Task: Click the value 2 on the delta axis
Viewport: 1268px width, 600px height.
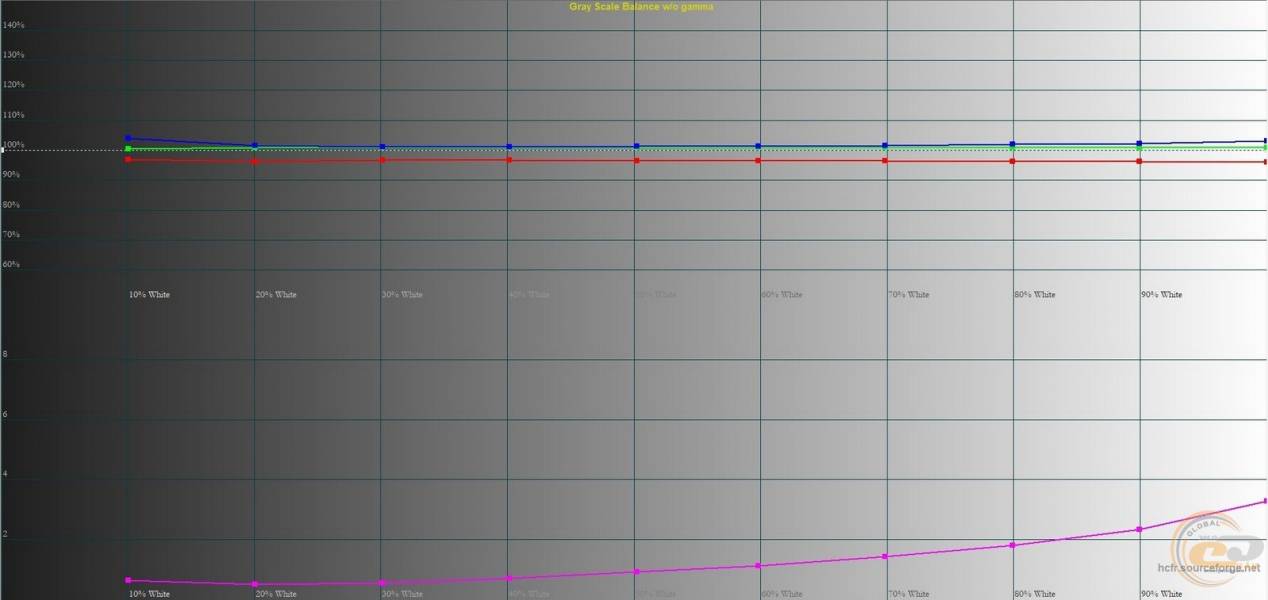Action: tap(6, 535)
